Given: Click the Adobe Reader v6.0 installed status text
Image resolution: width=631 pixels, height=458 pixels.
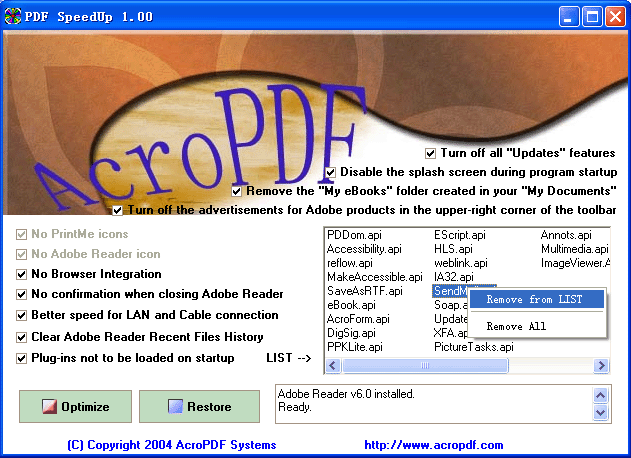Looking at the screenshot, I should [x=346, y=394].
